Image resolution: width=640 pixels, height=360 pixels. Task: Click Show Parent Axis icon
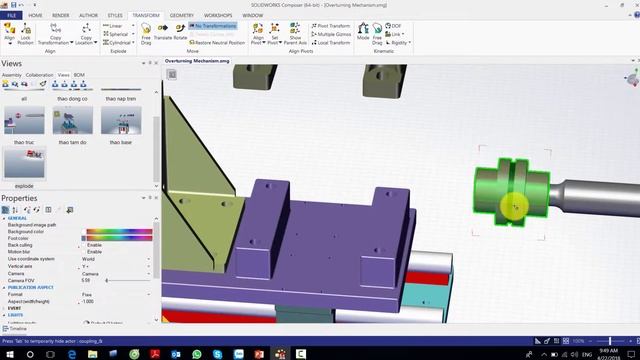point(295,29)
